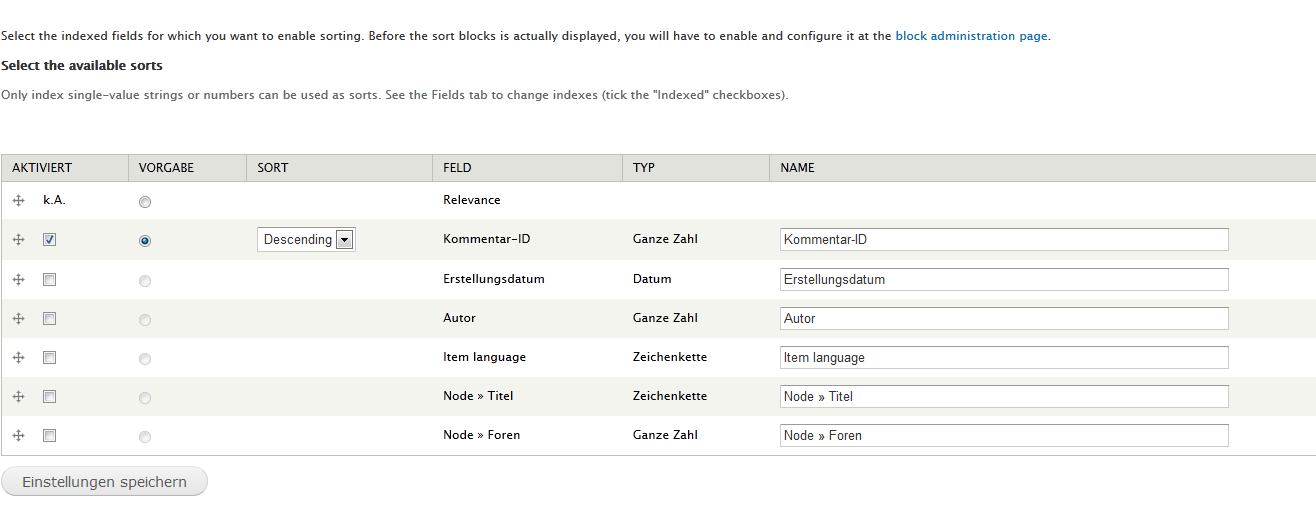Click the Erstellungsdatum name input field
This screenshot has height=515, width=1316.
pyautogui.click(x=1004, y=280)
